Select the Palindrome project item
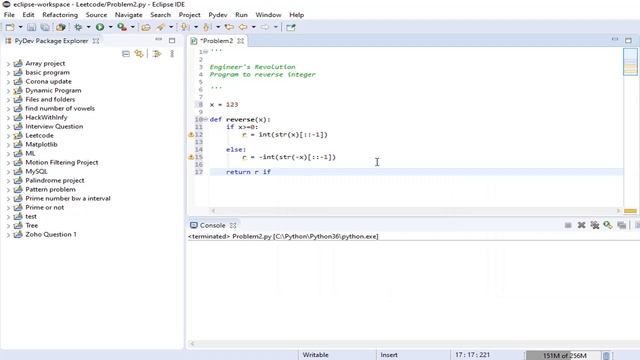Viewport: 640px width, 360px height. [55, 180]
